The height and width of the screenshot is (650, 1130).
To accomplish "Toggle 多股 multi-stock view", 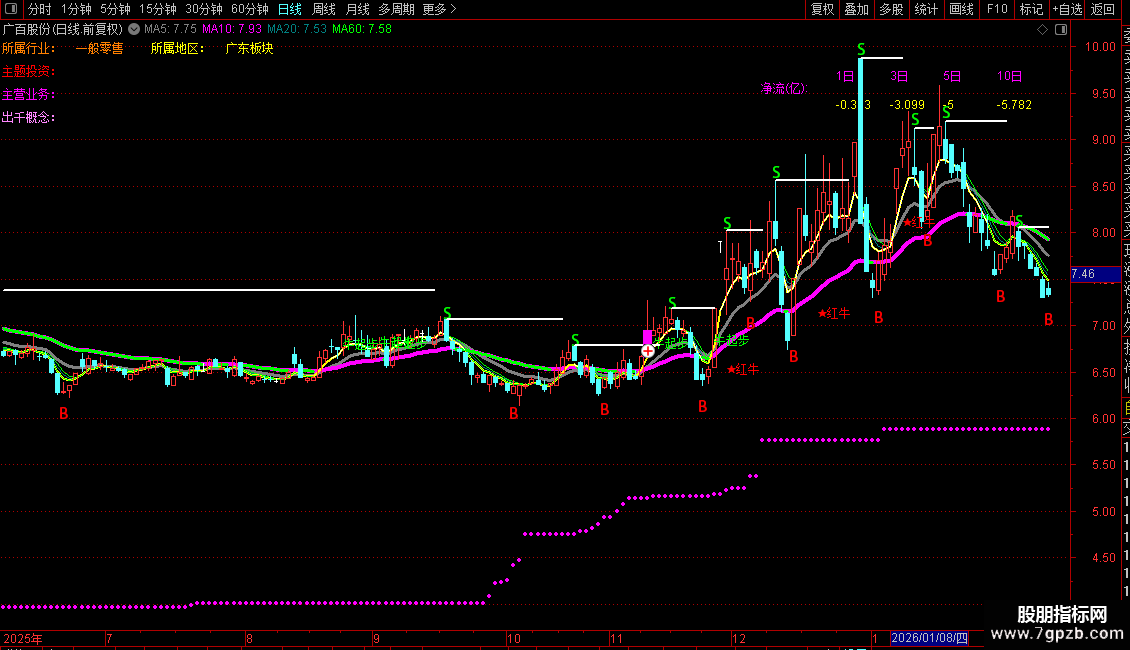I will (x=891, y=9).
